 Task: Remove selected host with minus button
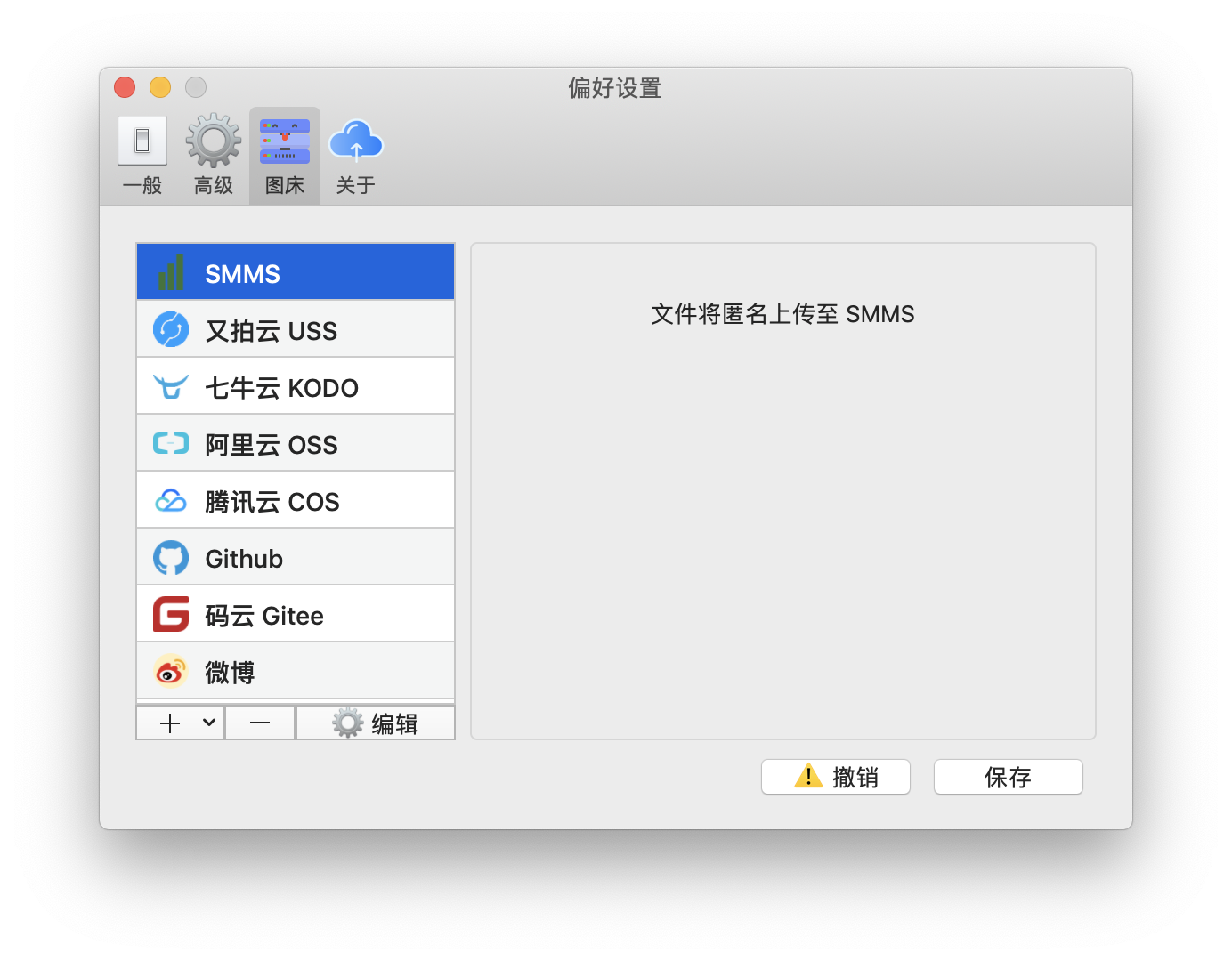click(260, 723)
